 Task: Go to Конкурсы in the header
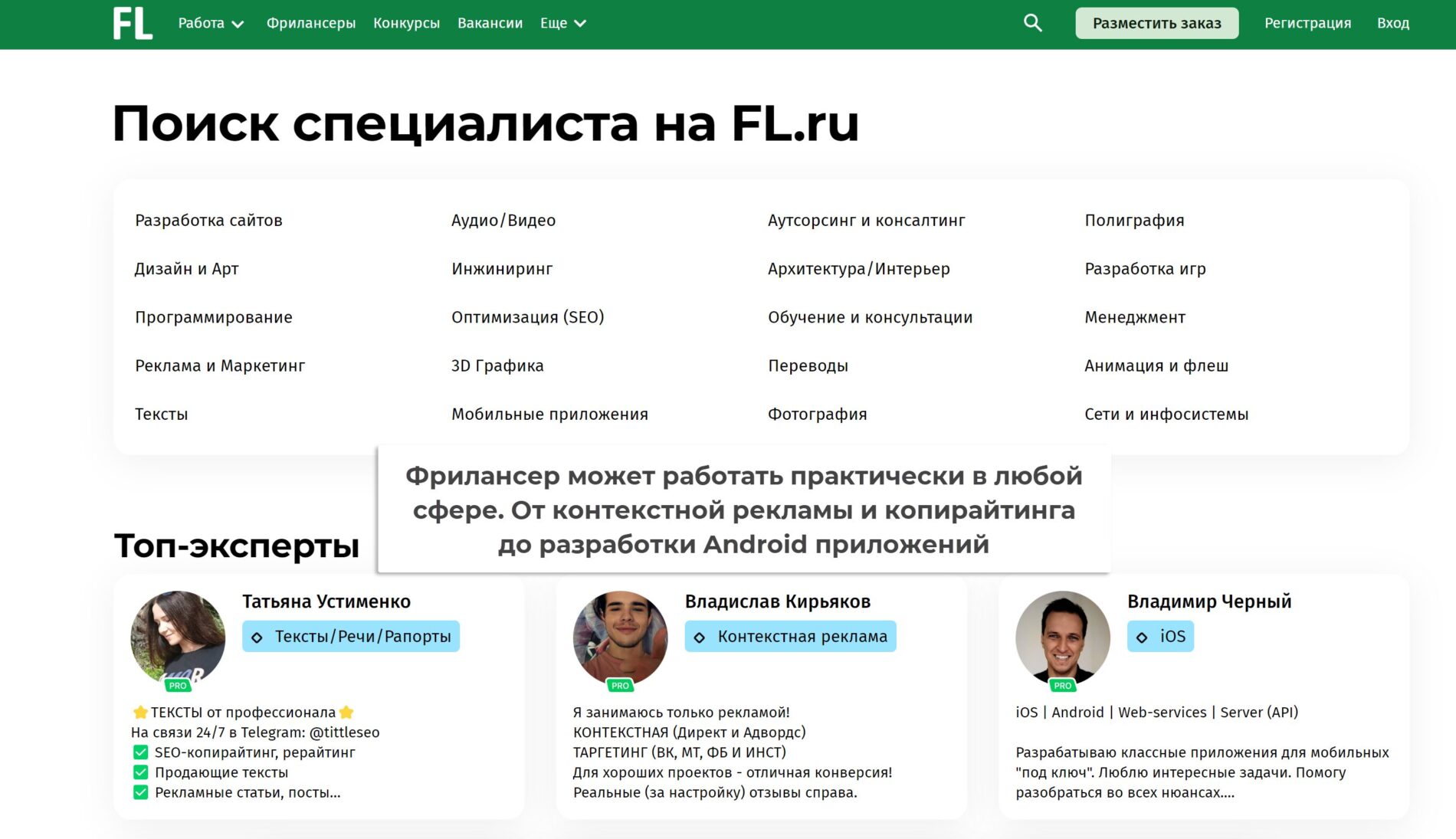coord(406,24)
